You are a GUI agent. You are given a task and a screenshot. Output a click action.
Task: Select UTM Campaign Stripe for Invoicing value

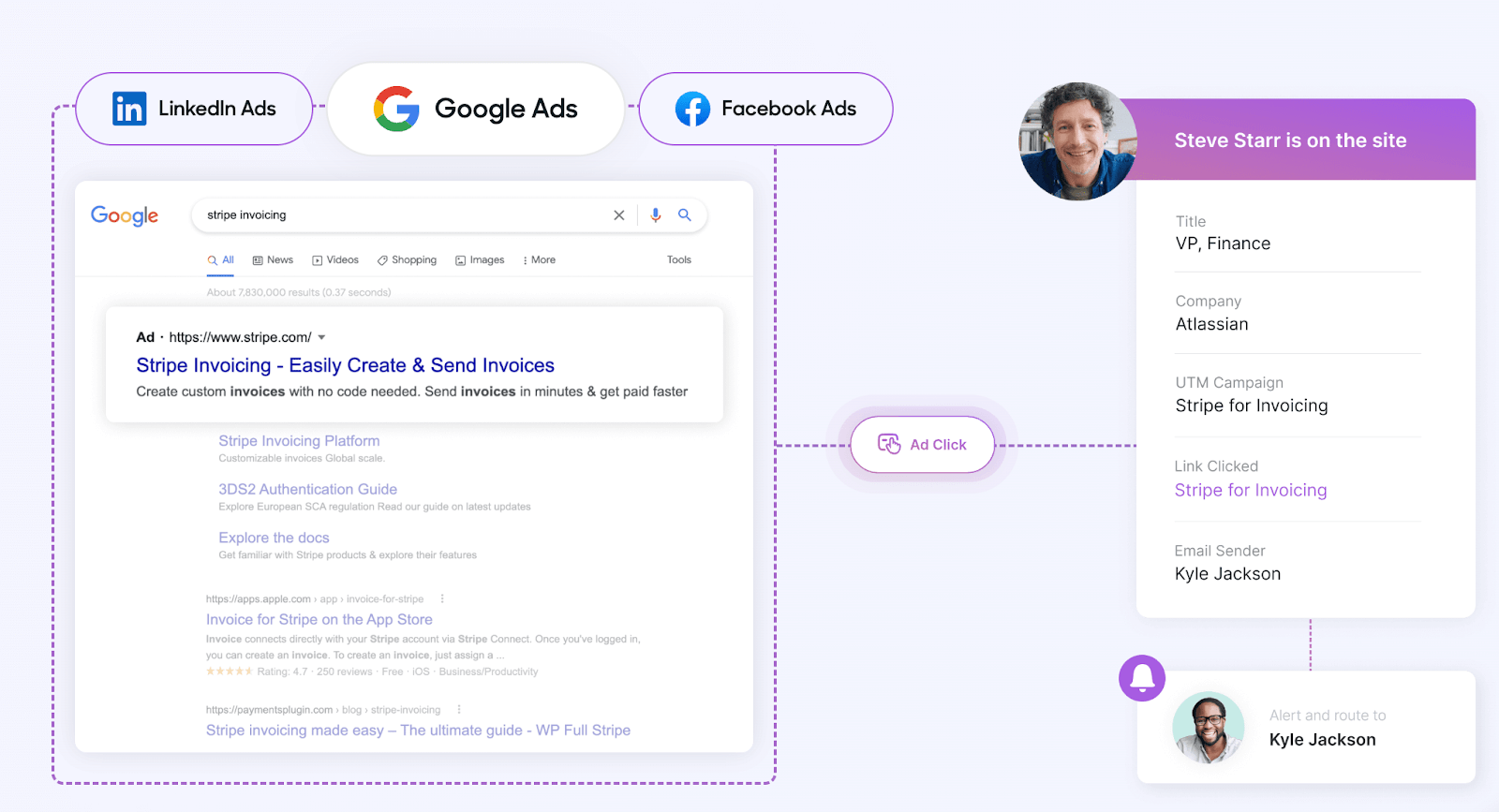[x=1252, y=406]
